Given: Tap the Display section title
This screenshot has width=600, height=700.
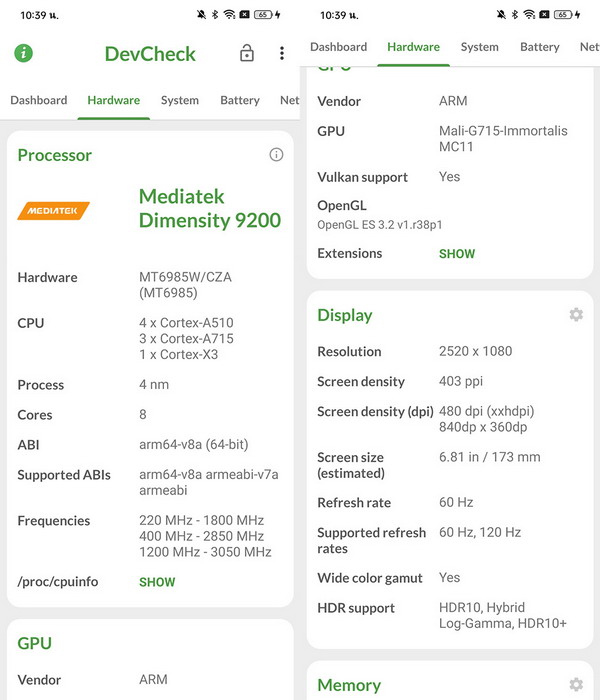Looking at the screenshot, I should tap(345, 315).
